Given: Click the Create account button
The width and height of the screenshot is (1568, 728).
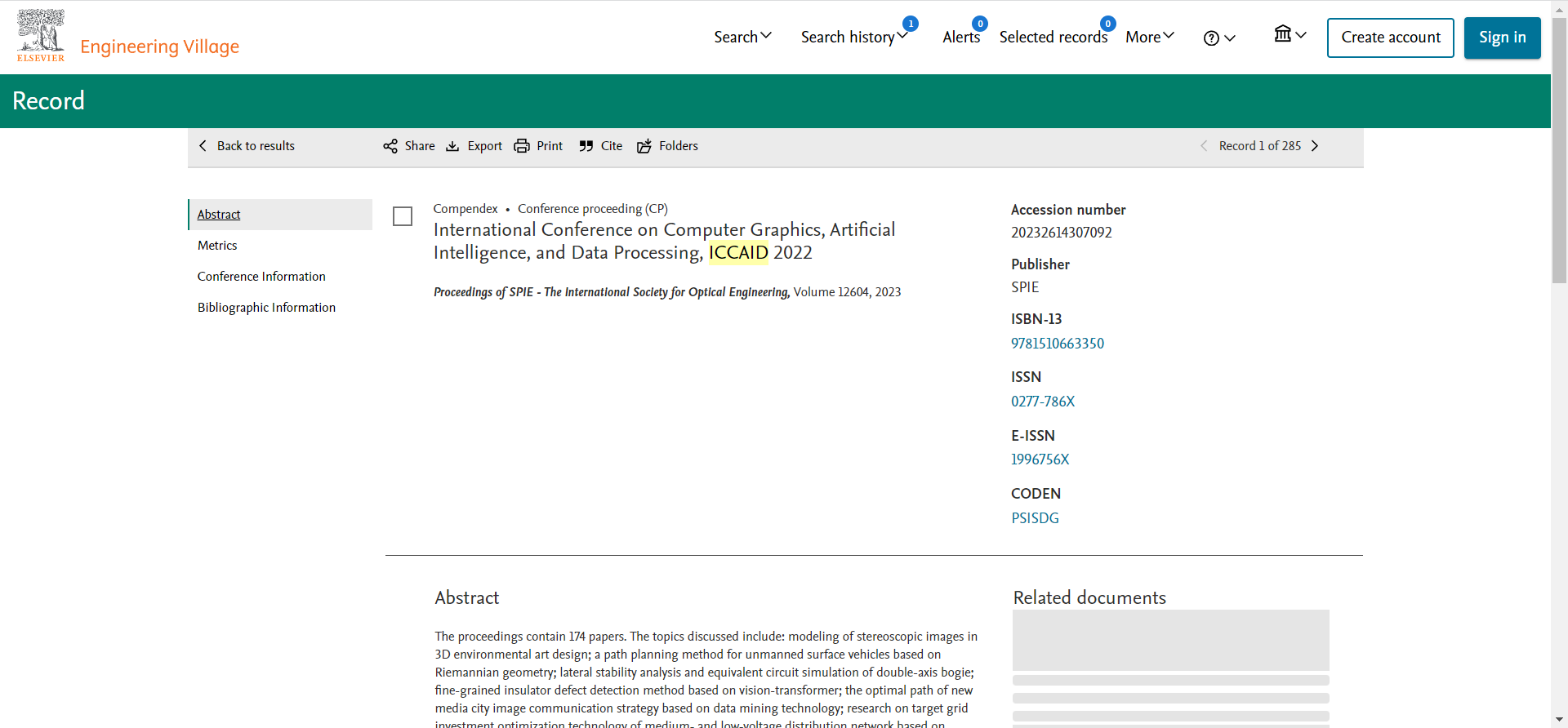Looking at the screenshot, I should [x=1391, y=38].
